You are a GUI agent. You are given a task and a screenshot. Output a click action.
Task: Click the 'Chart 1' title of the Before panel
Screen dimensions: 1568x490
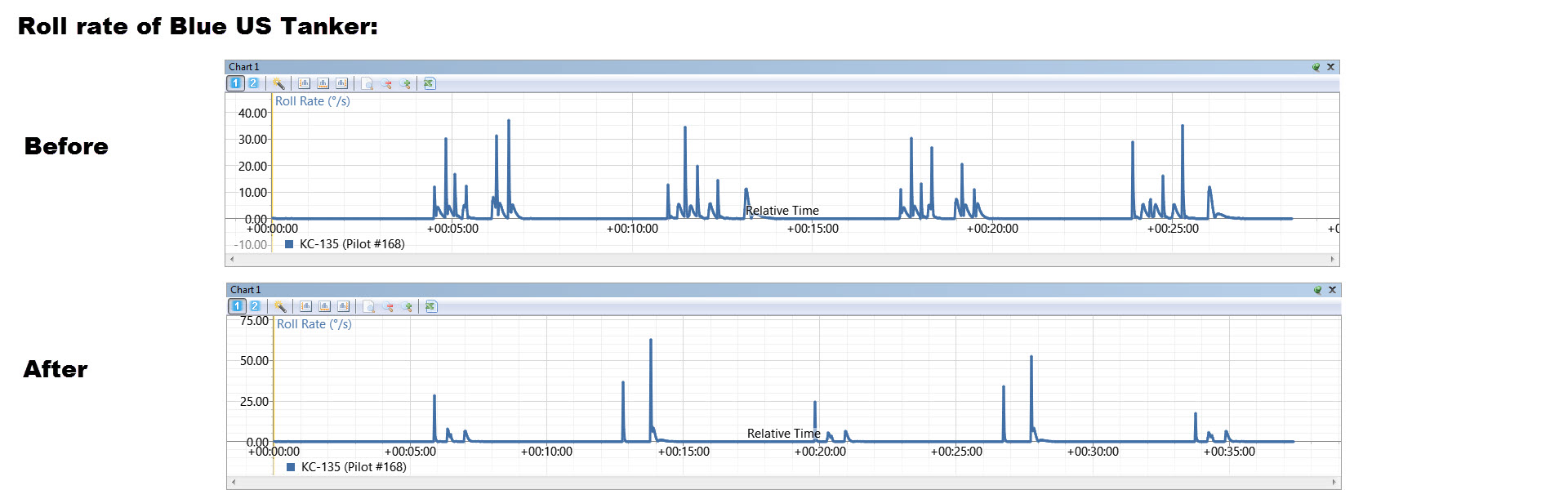point(243,67)
